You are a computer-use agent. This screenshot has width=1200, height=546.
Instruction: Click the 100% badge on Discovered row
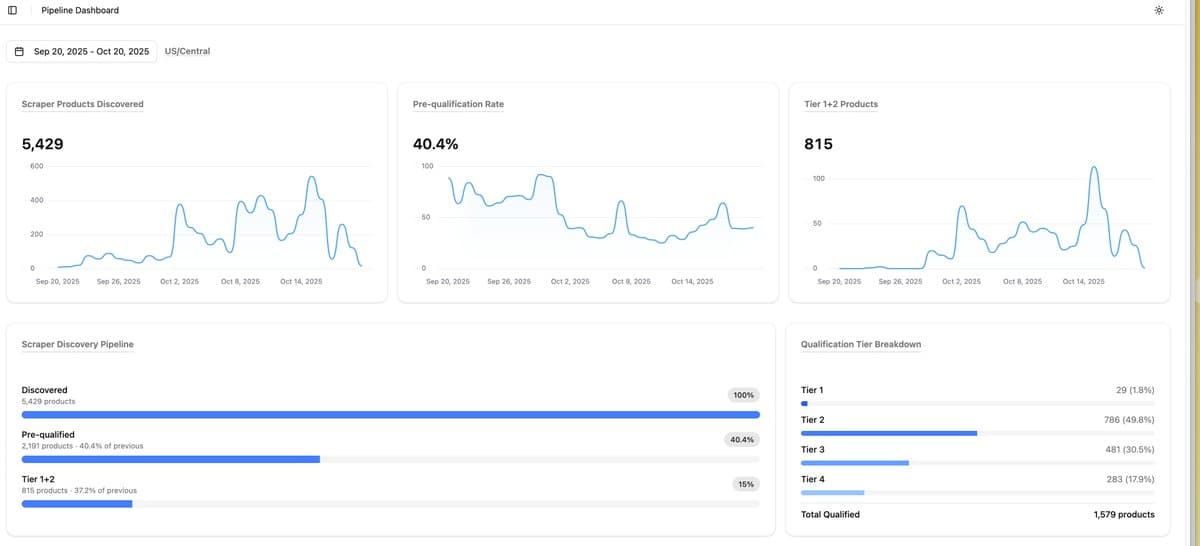click(x=744, y=395)
